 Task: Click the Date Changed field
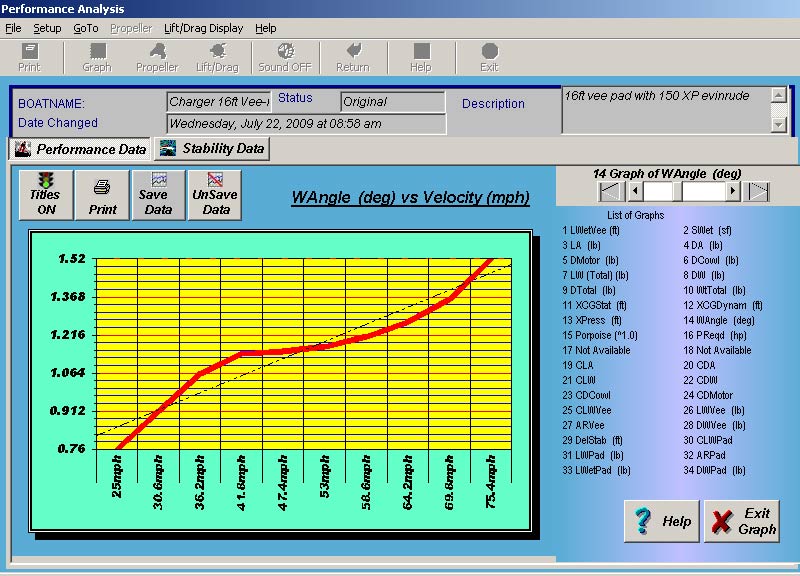[x=306, y=123]
